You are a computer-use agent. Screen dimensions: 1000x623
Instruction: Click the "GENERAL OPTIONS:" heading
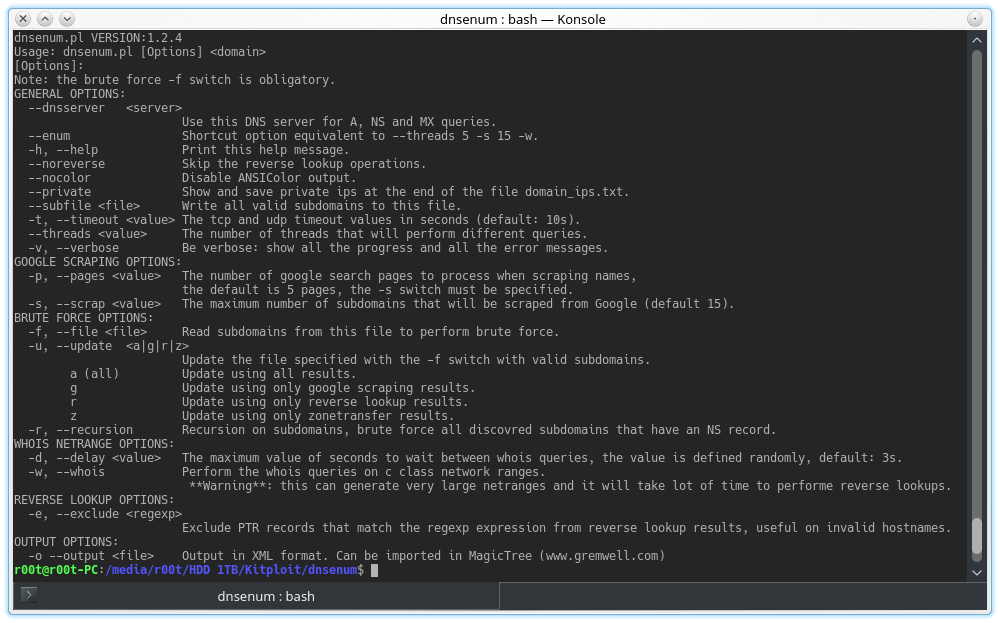click(x=70, y=94)
